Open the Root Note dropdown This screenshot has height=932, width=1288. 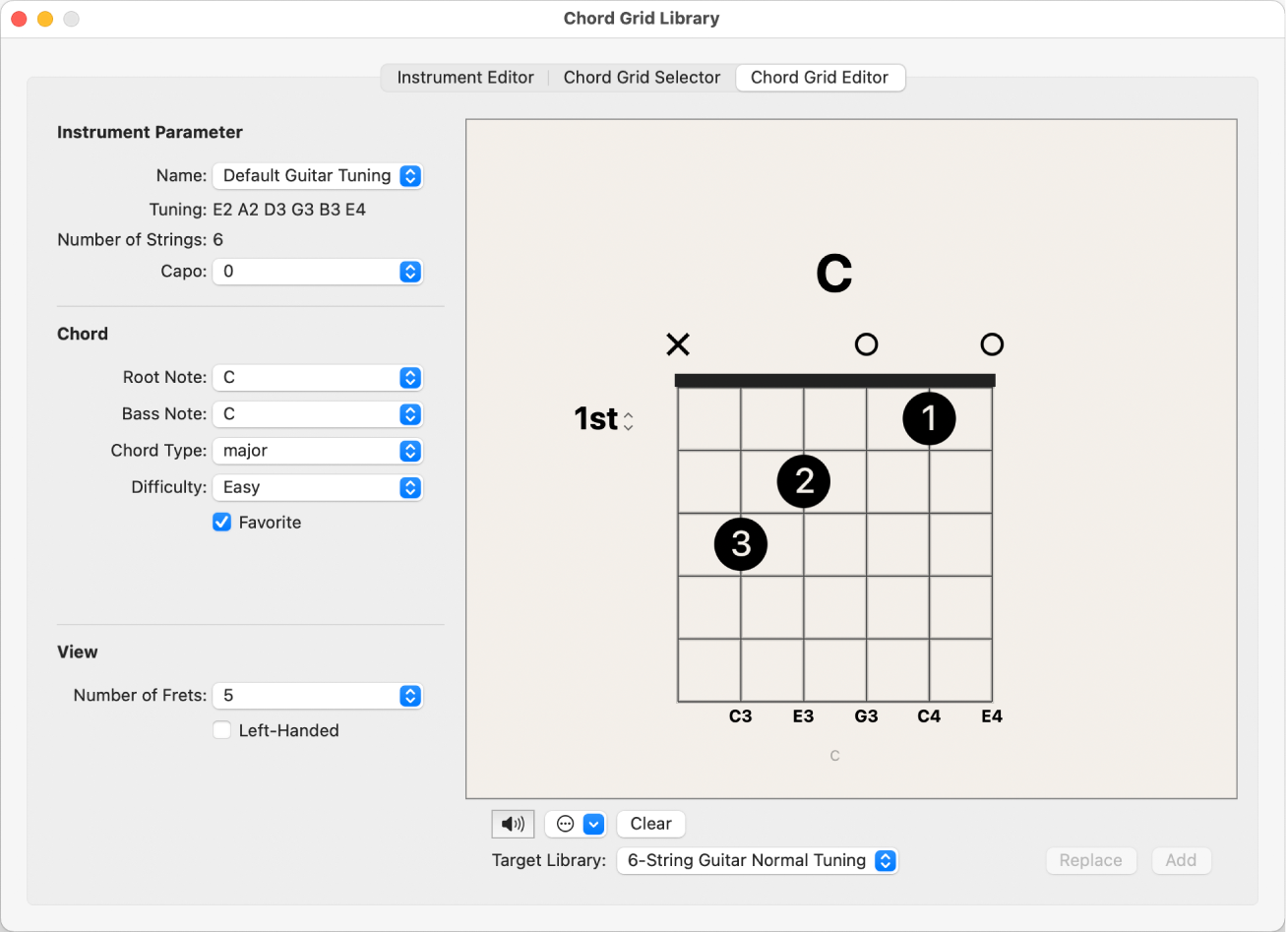(317, 377)
